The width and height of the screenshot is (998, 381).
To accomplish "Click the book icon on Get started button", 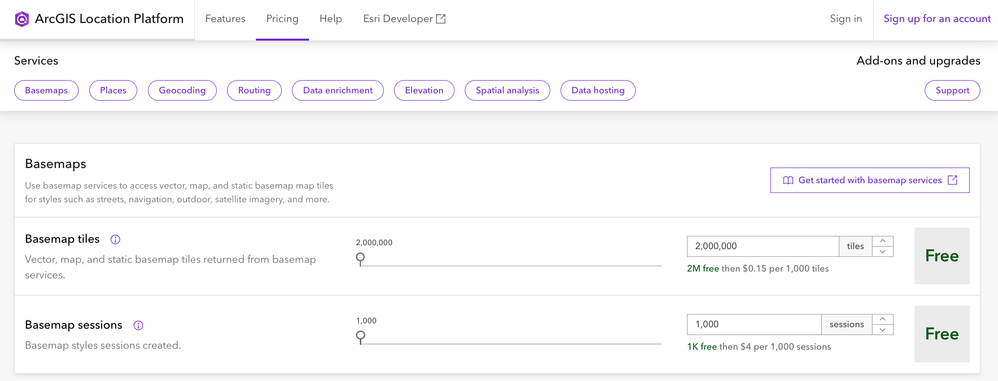I will [x=788, y=180].
